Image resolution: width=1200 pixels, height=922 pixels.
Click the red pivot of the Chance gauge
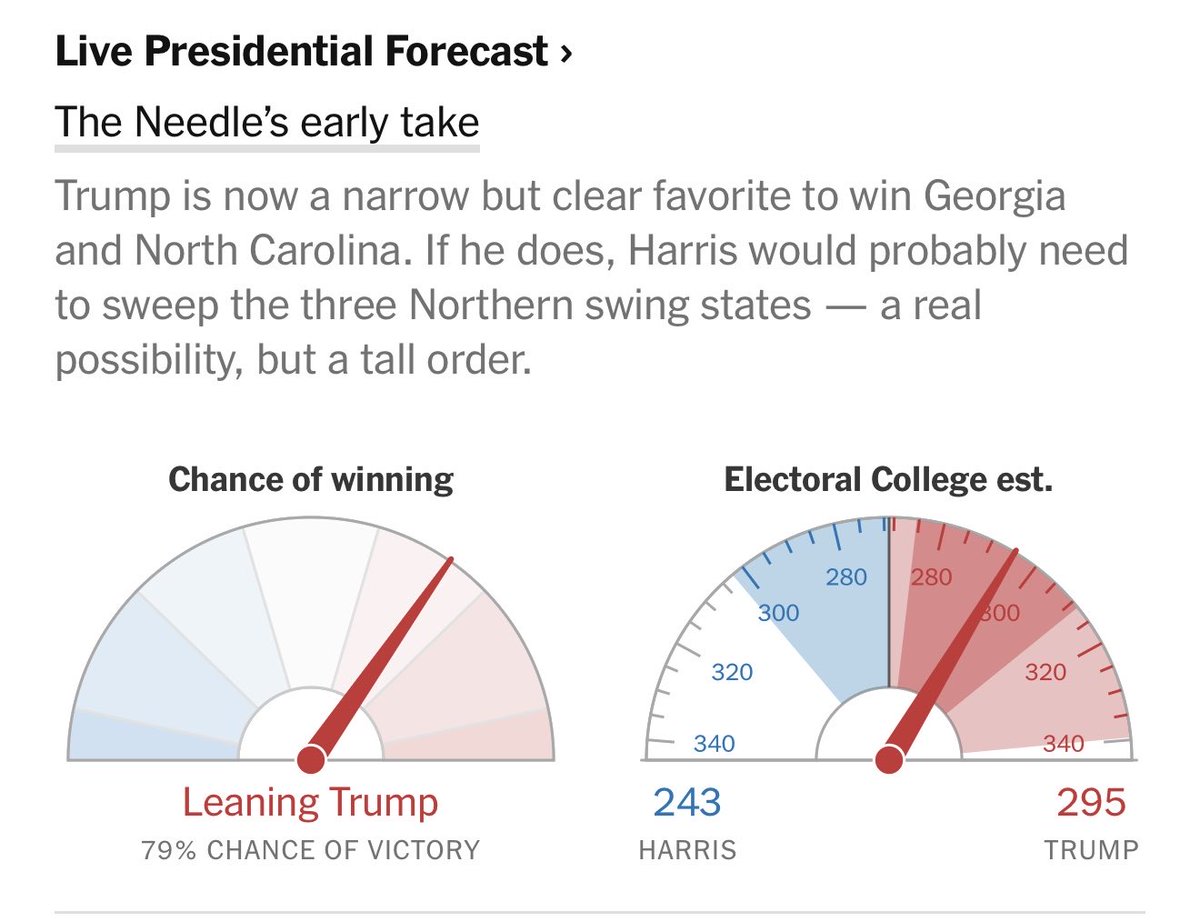point(311,760)
